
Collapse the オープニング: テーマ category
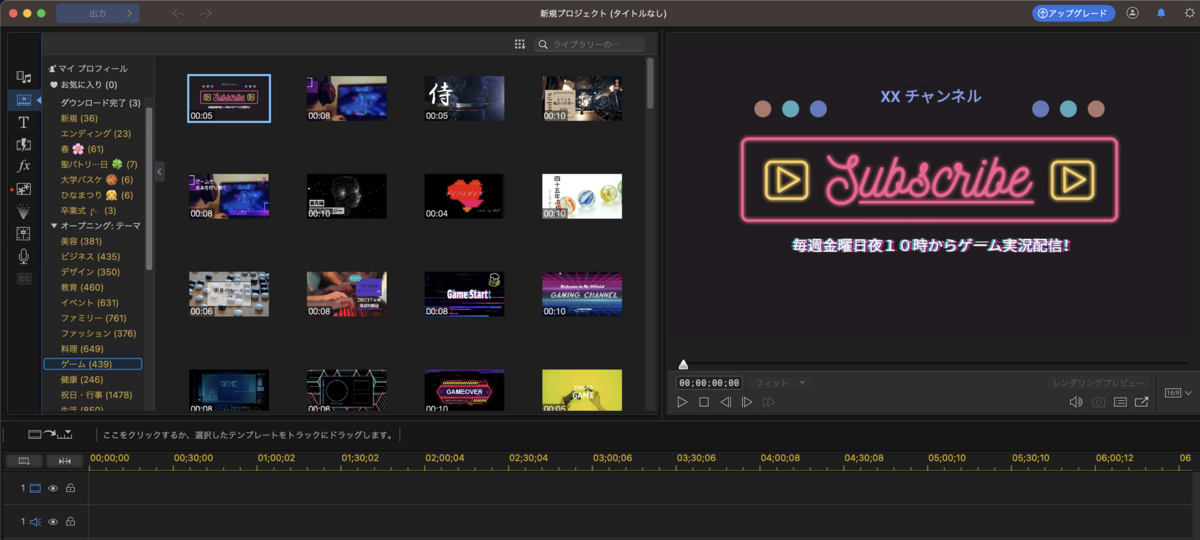pos(54,226)
